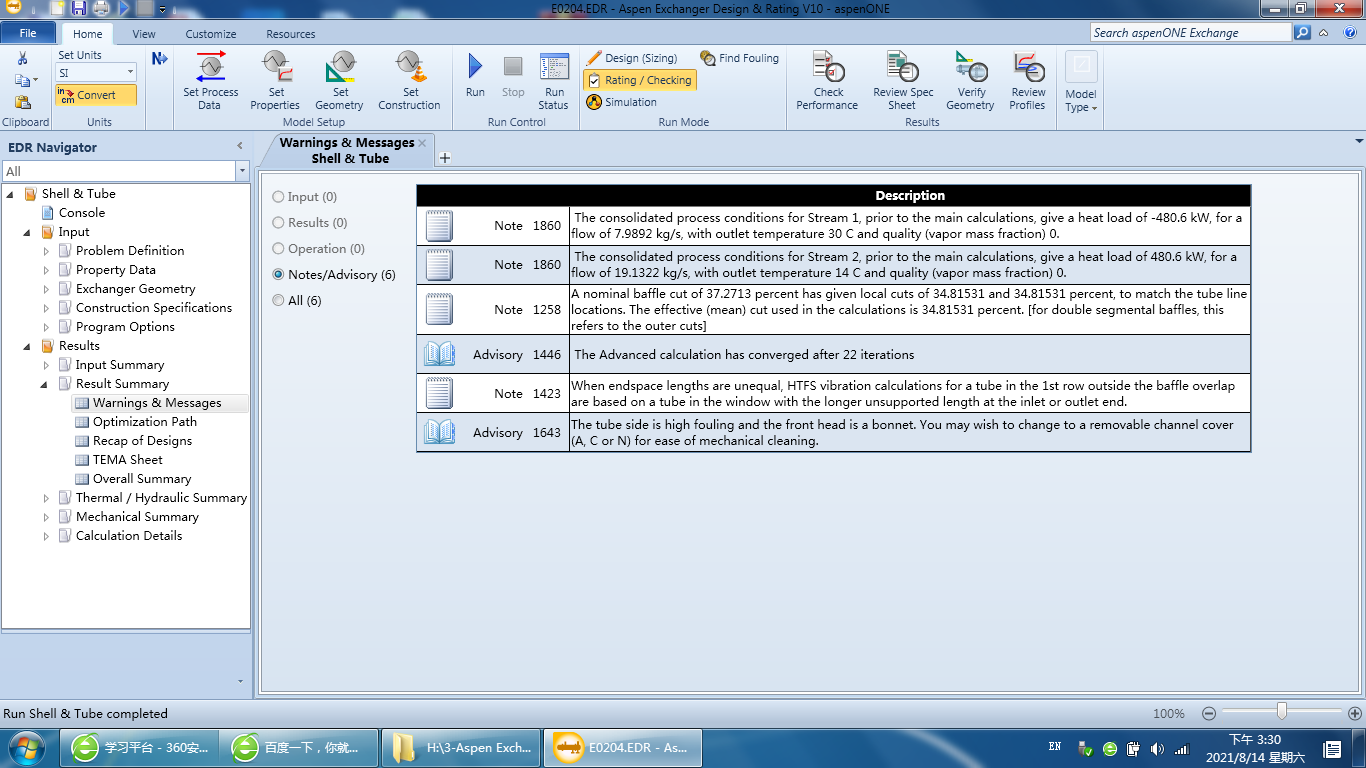Click the Save icon in the title bar
This screenshot has width=1366, height=768.
[x=79, y=8]
